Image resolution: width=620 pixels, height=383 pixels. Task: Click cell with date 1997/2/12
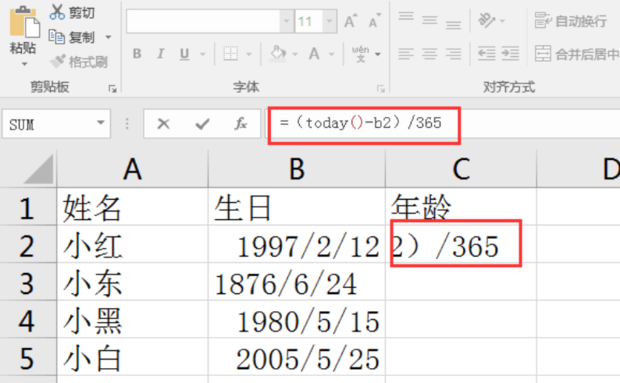(x=297, y=245)
